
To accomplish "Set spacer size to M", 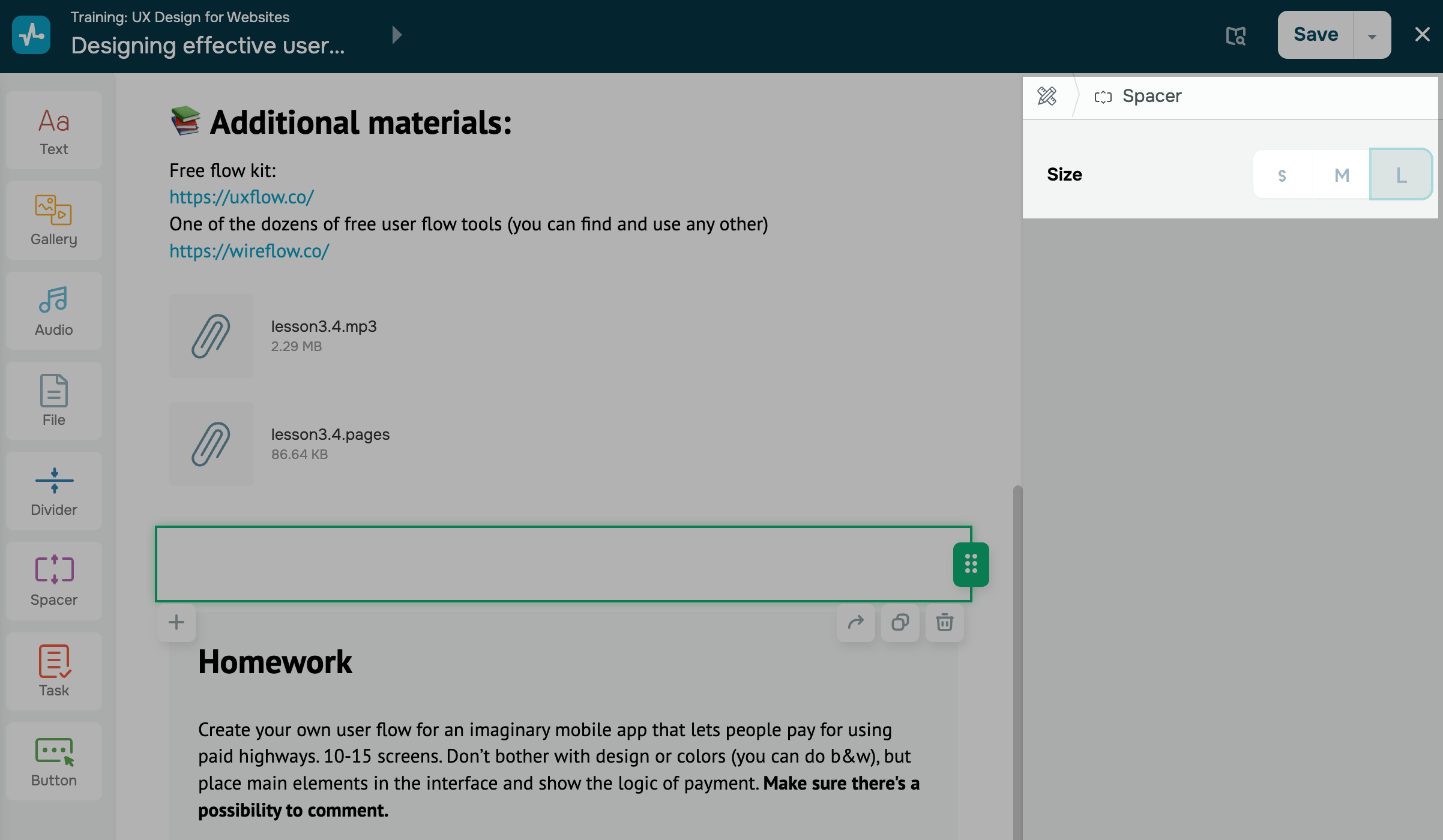I will tap(1342, 175).
